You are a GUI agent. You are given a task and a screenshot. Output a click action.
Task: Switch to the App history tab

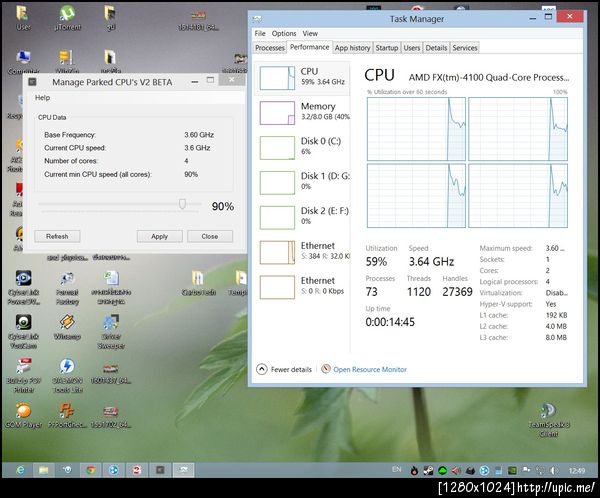coord(352,48)
